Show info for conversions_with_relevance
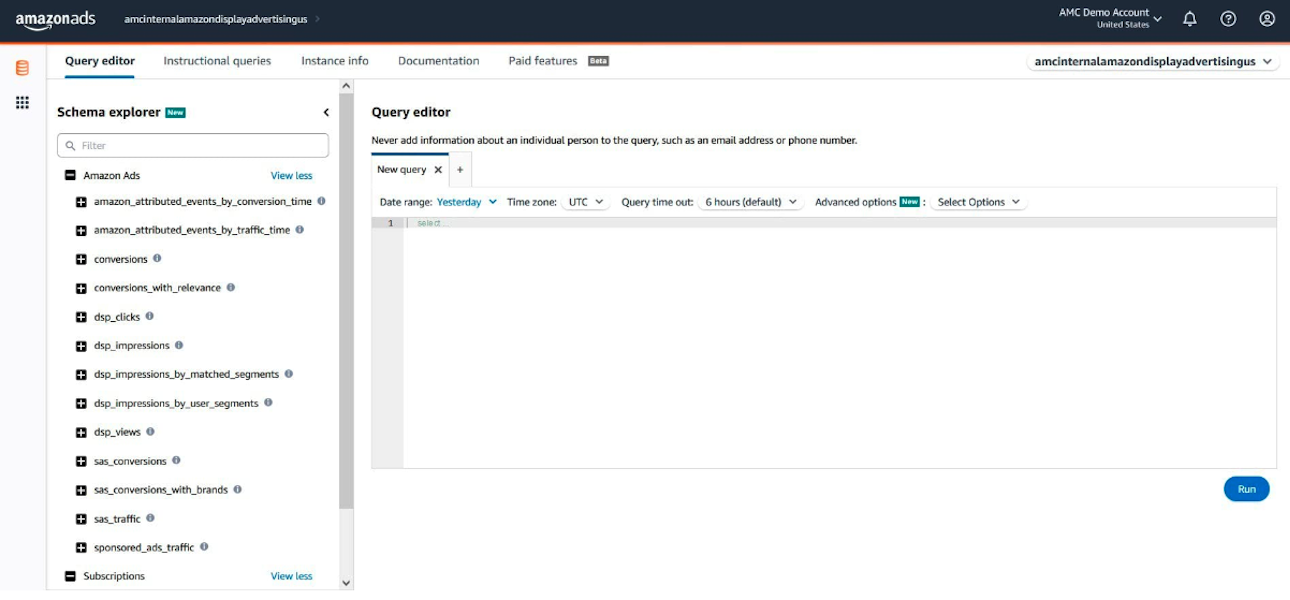1290x600 pixels. [230, 287]
